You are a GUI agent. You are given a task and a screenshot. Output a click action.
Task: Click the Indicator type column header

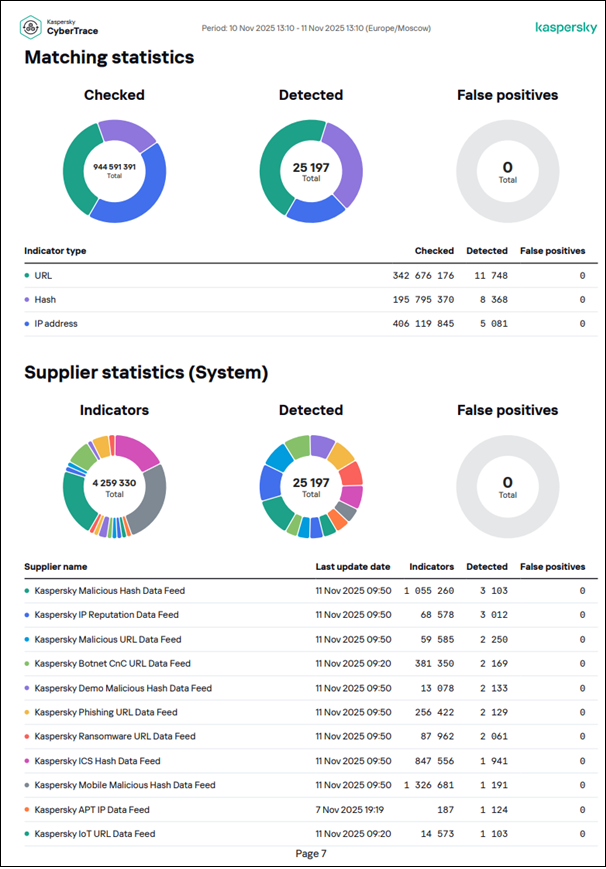pyautogui.click(x=55, y=251)
